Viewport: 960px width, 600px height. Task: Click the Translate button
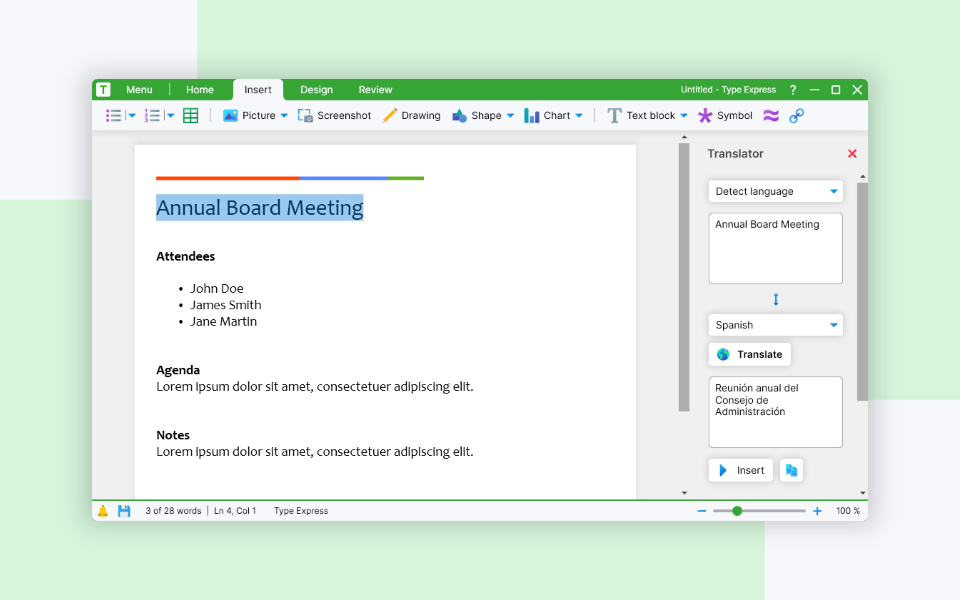[x=750, y=354]
